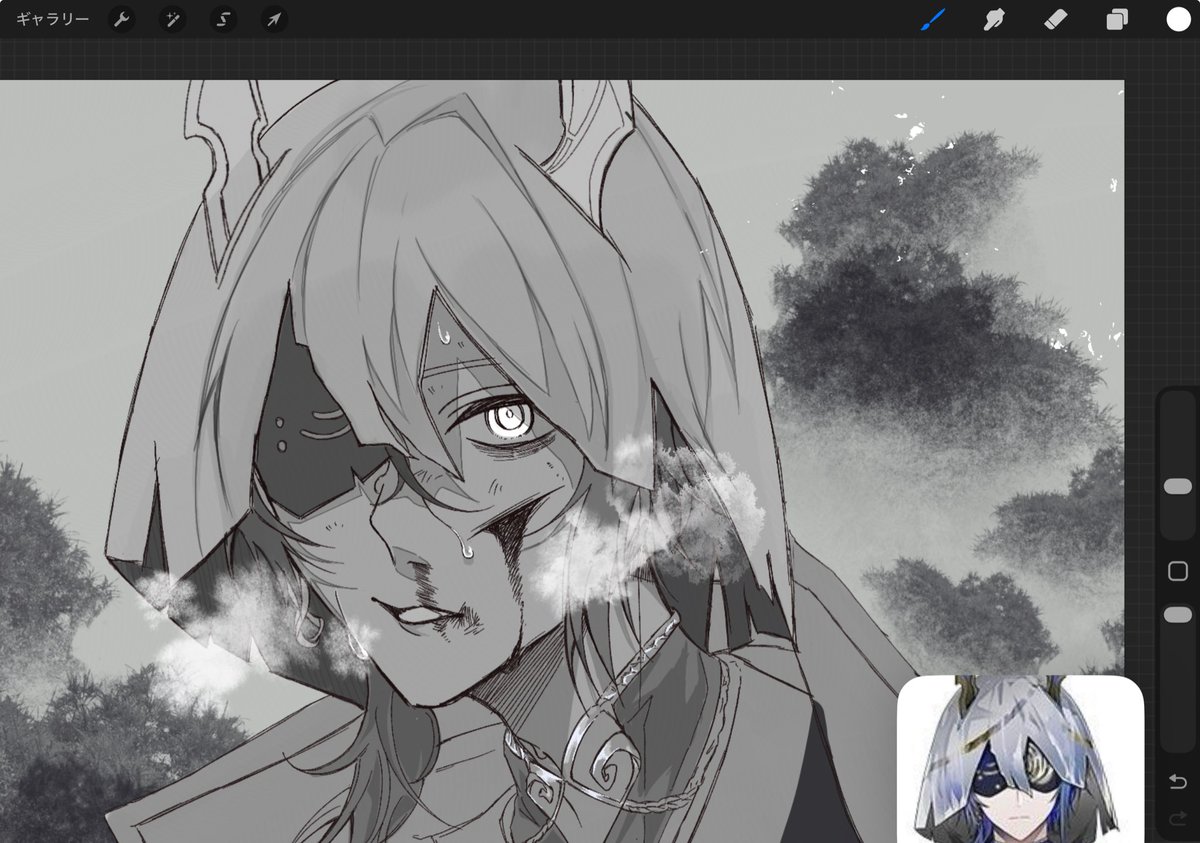Open the Actions wrench menu
Image resolution: width=1200 pixels, height=843 pixels.
pyautogui.click(x=121, y=20)
